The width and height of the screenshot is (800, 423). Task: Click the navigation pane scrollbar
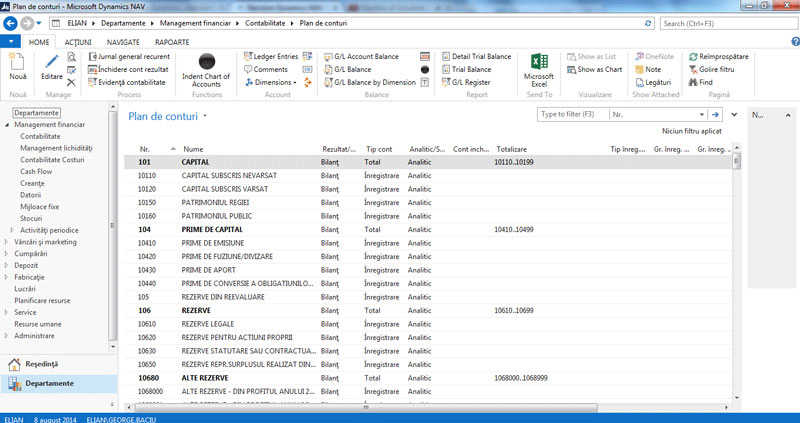coord(113,227)
